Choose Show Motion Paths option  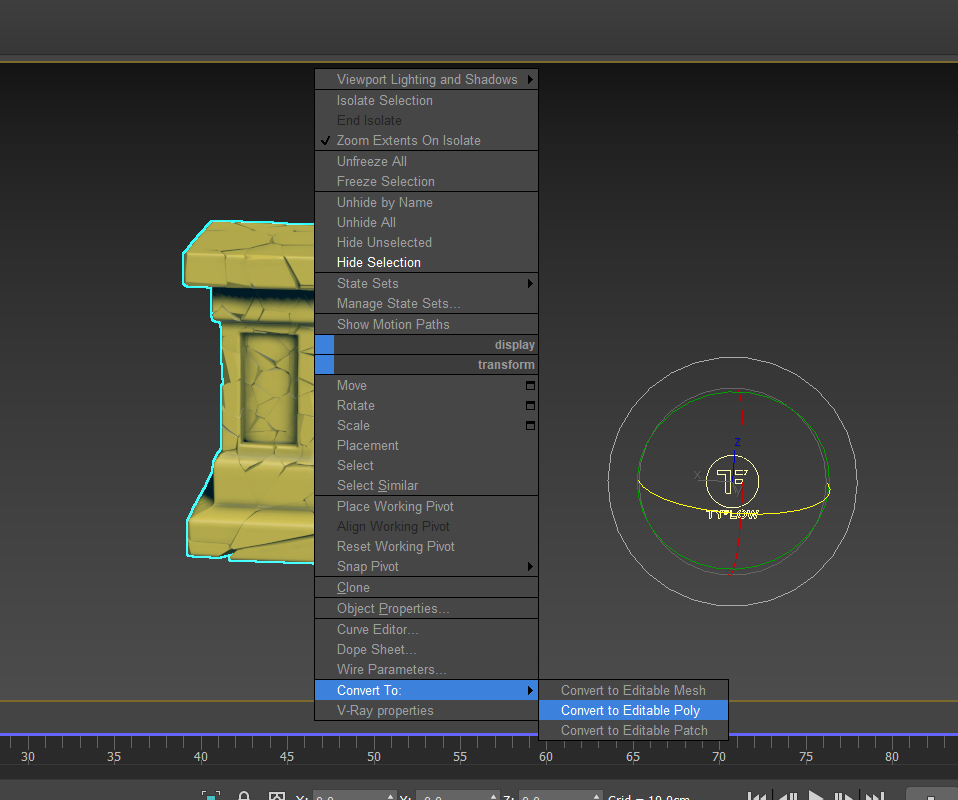393,325
